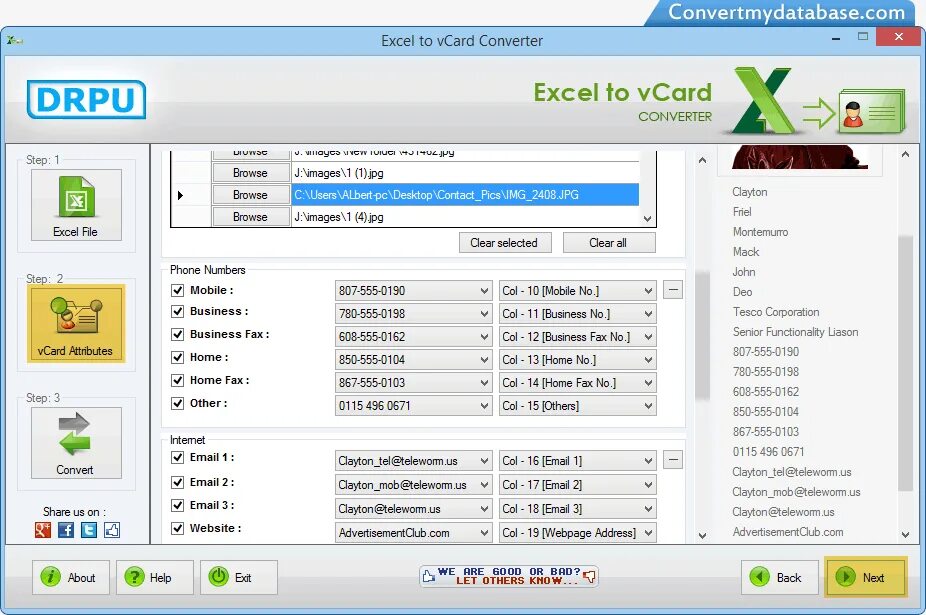Click the DRPU logo
The image size is (926, 615).
pos(86,99)
